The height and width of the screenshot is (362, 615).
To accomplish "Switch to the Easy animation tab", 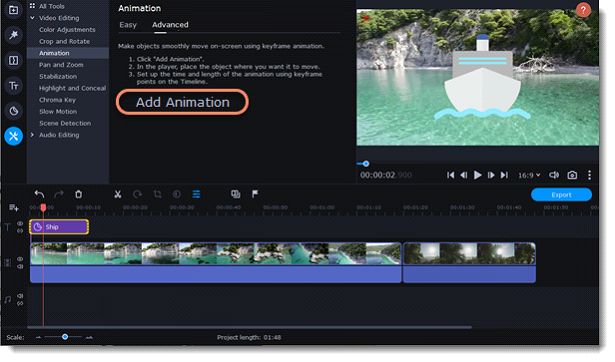I will 128,25.
